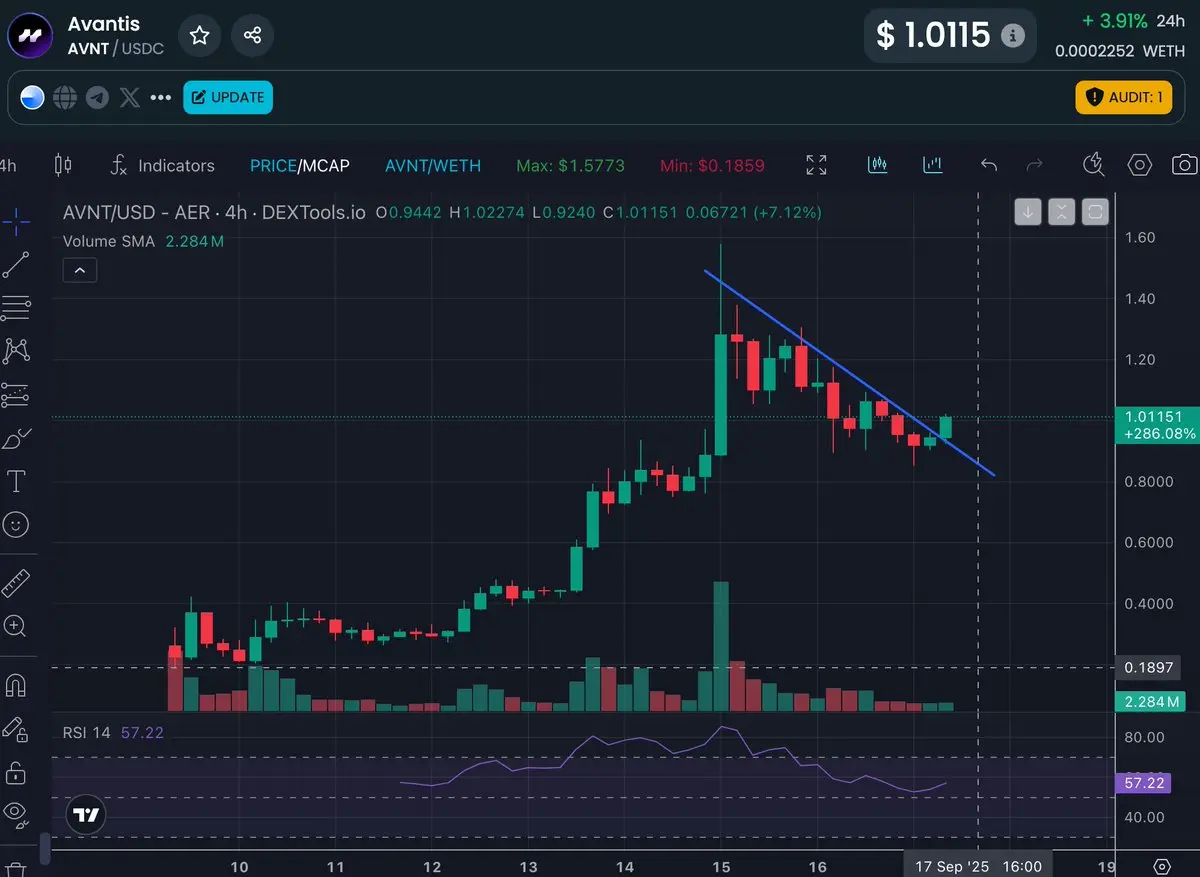The image size is (1200, 877).
Task: Open the blue chain explorer icon
Action: 33,97
